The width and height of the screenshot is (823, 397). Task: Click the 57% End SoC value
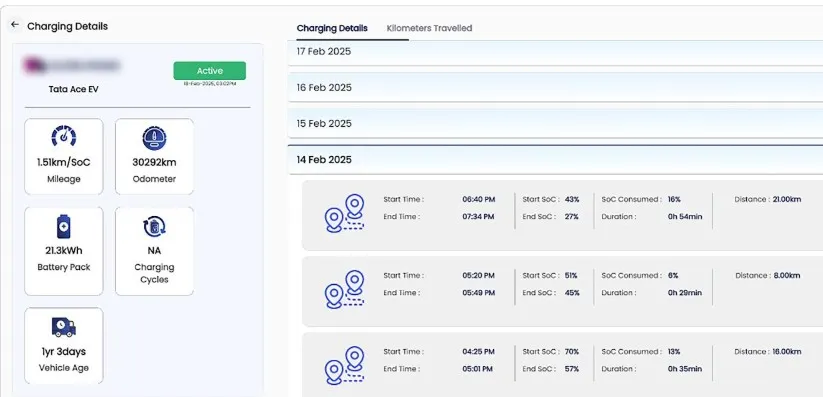572,369
